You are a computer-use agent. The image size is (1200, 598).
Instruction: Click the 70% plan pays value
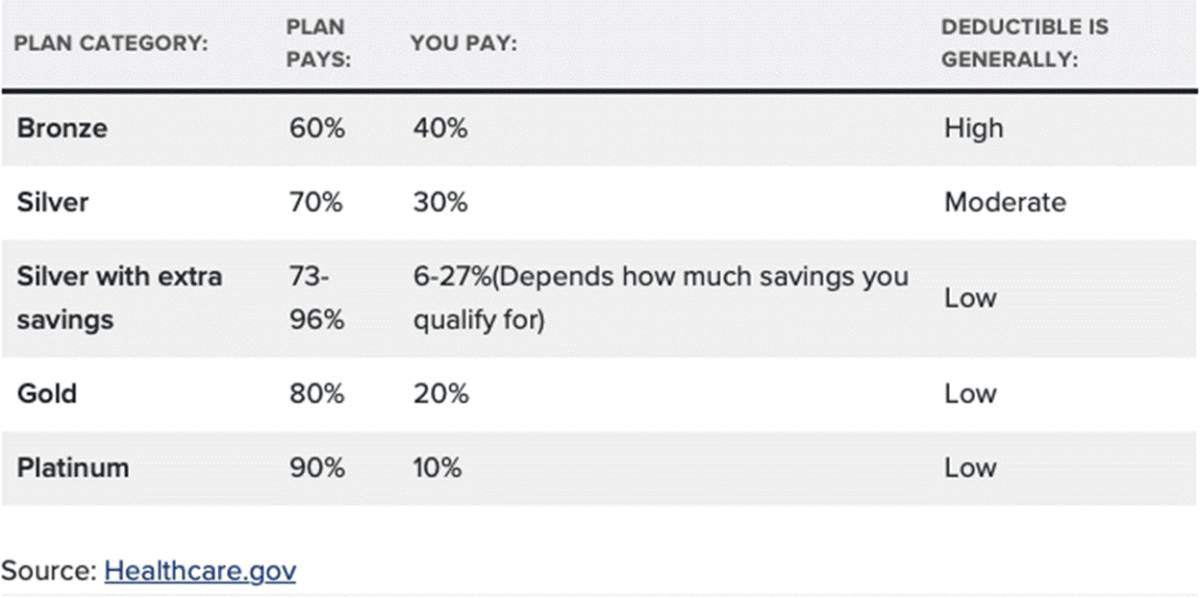point(317,203)
